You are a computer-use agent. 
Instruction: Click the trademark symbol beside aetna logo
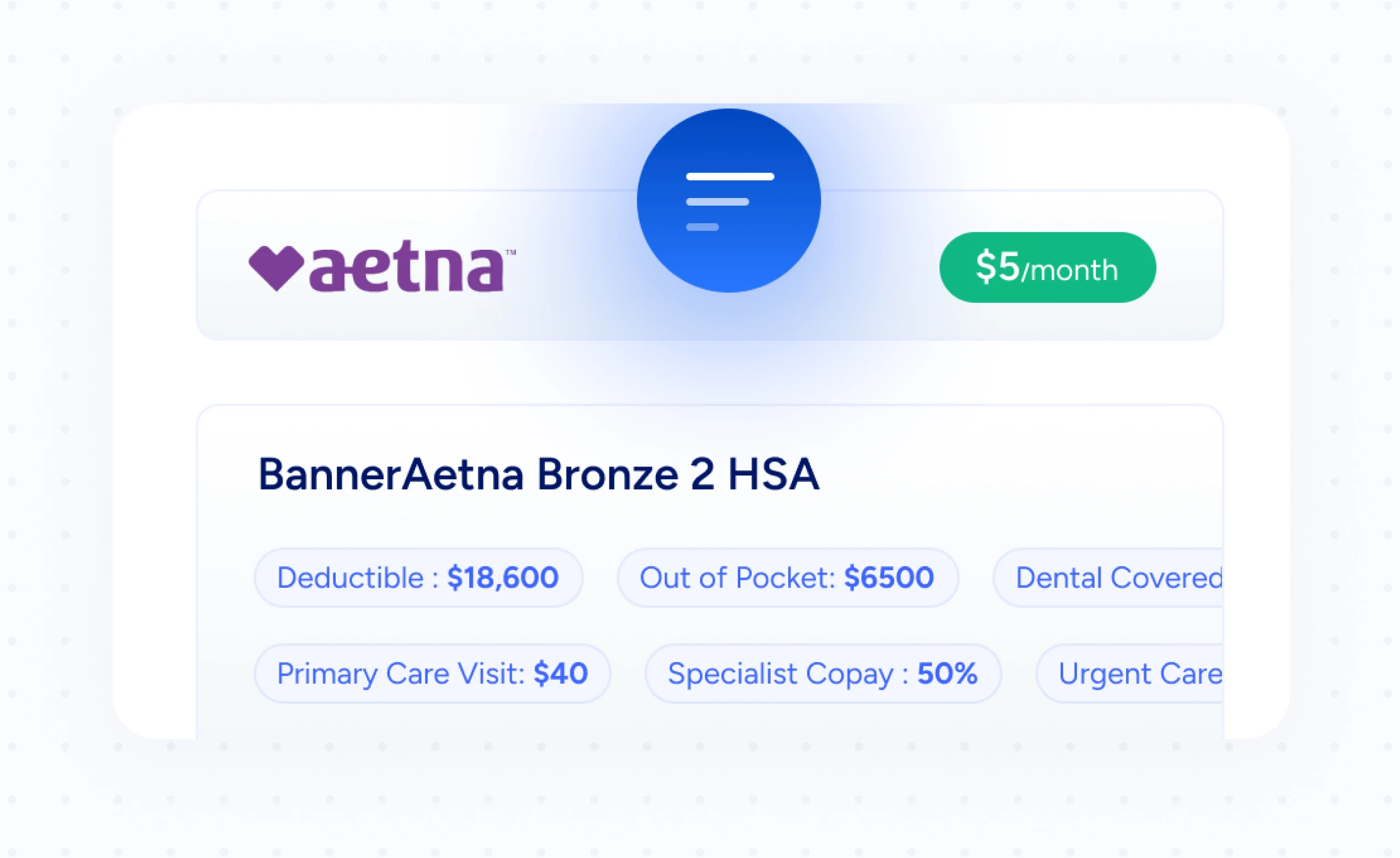click(x=510, y=252)
